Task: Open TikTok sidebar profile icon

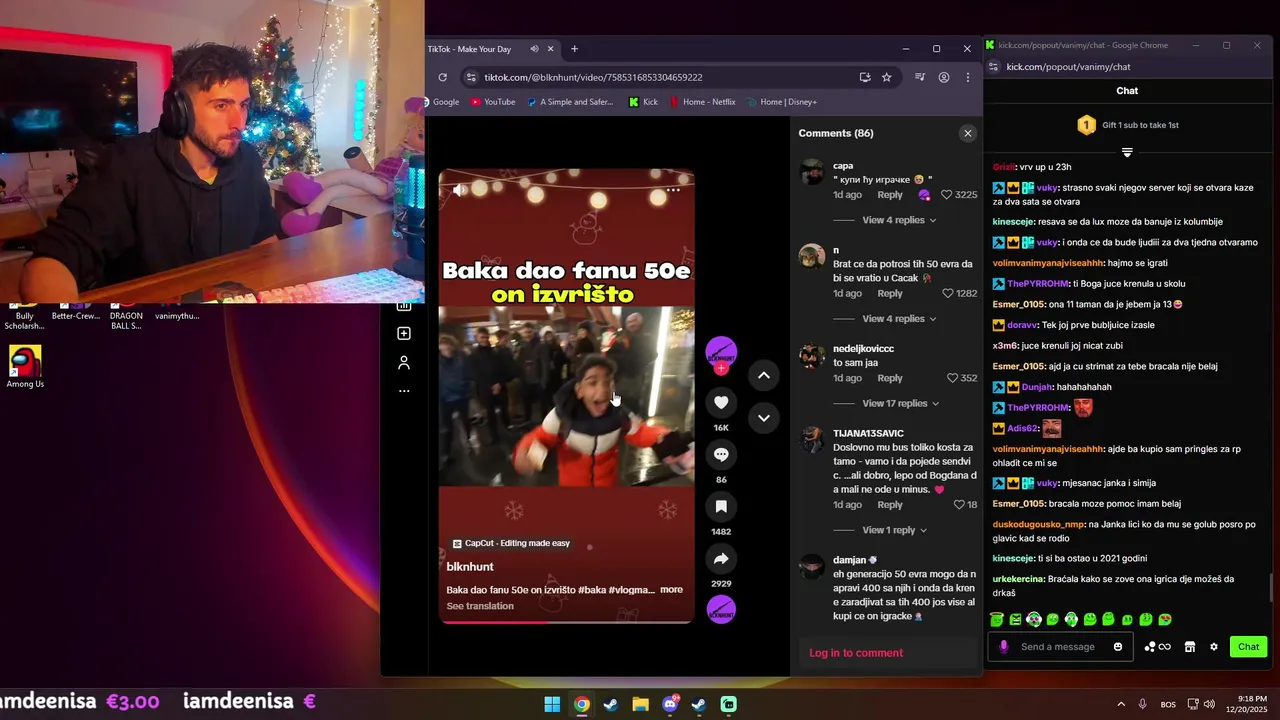Action: tap(404, 362)
